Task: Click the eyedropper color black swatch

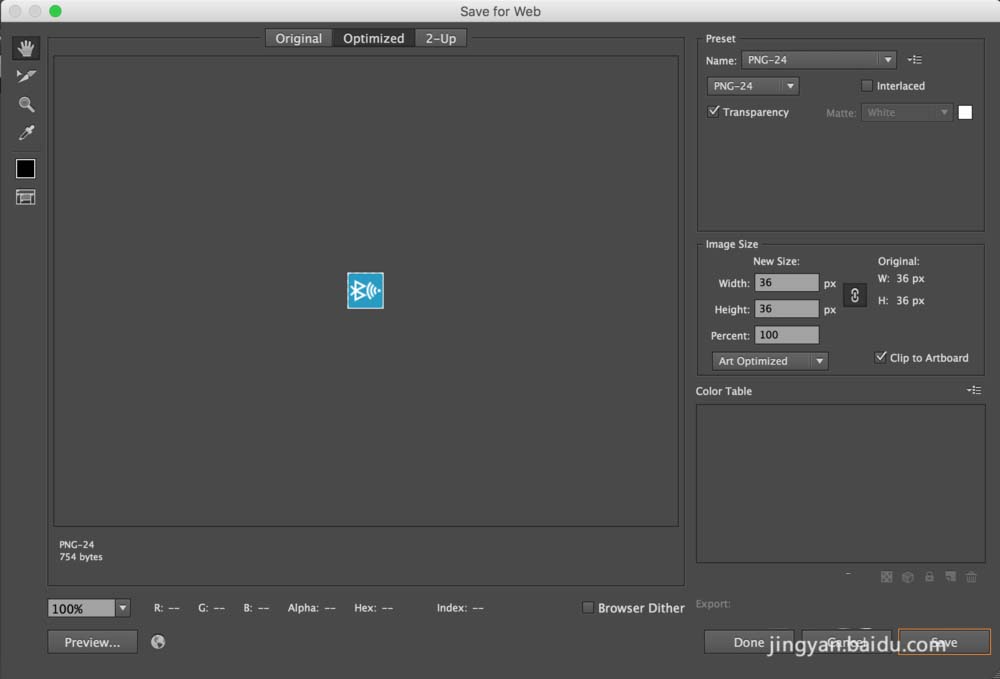Action: pyautogui.click(x=26, y=169)
